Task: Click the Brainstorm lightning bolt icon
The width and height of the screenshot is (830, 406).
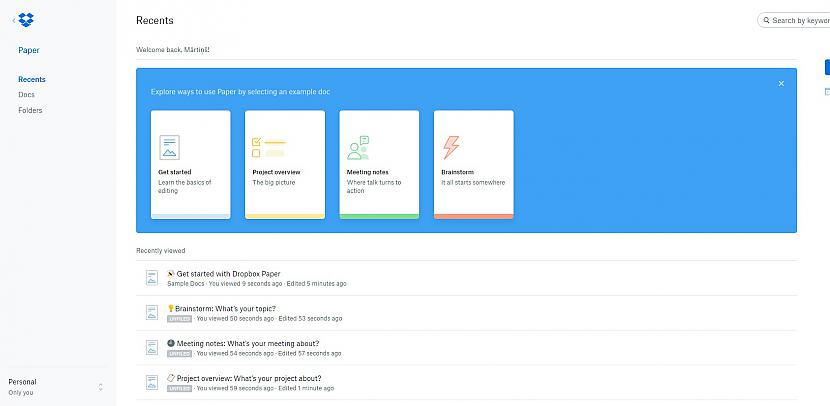Action: (x=451, y=147)
